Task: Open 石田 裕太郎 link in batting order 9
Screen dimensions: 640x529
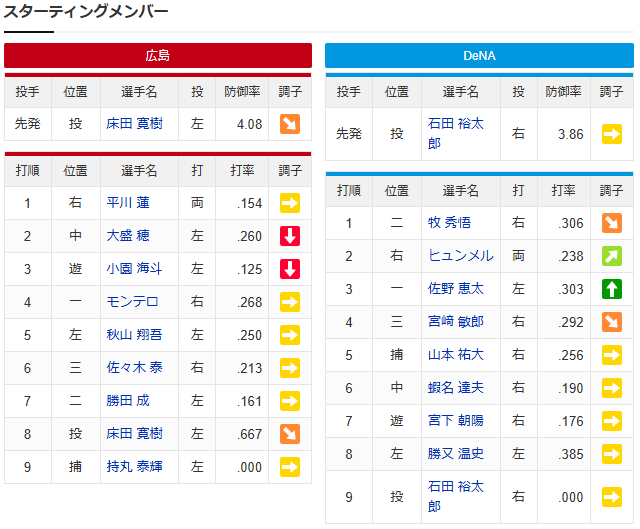Action: (x=456, y=497)
